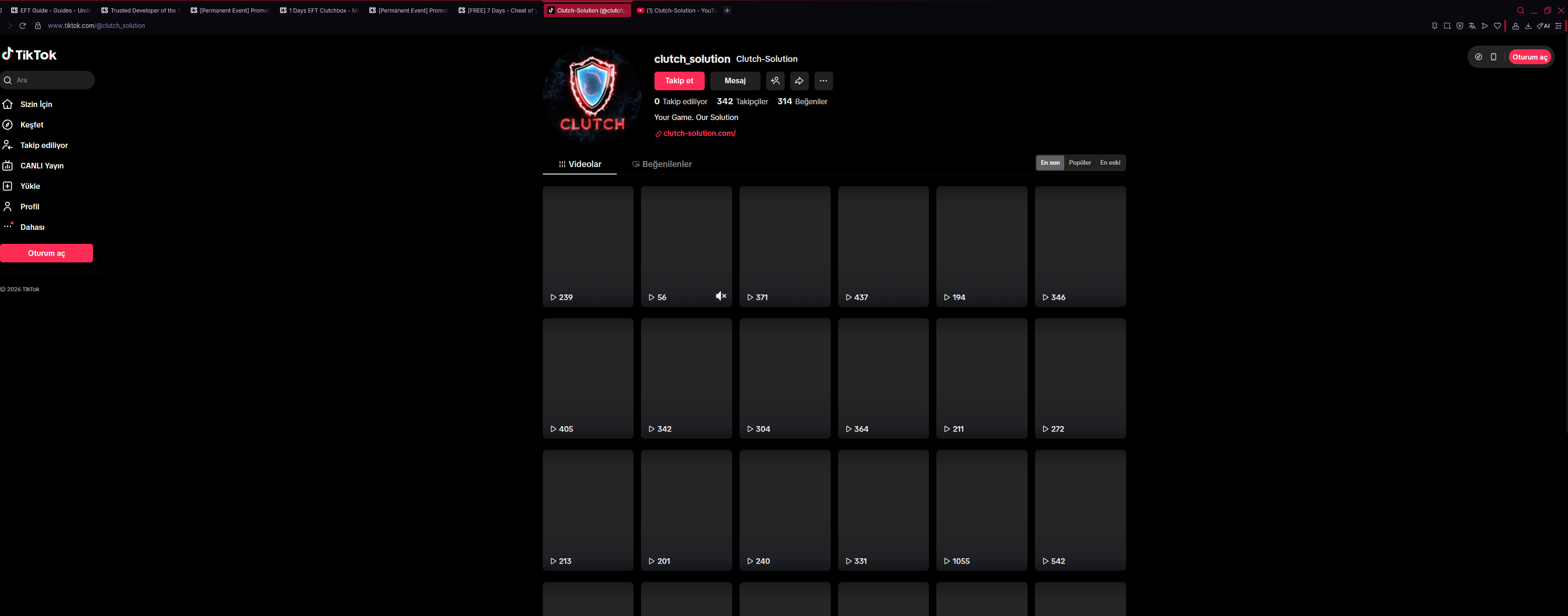This screenshot has width=1568, height=616.
Task: Click the browser send/flow arrow icon
Action: 1485,26
